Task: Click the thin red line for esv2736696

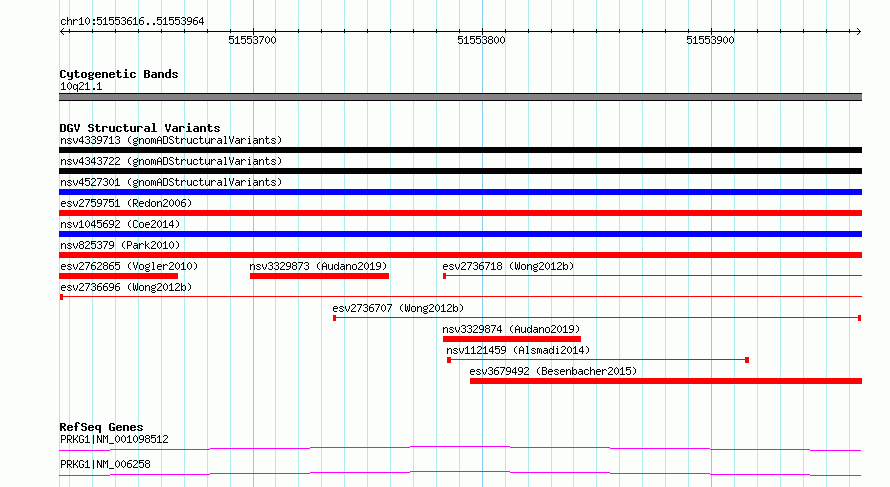Action: coord(460,297)
